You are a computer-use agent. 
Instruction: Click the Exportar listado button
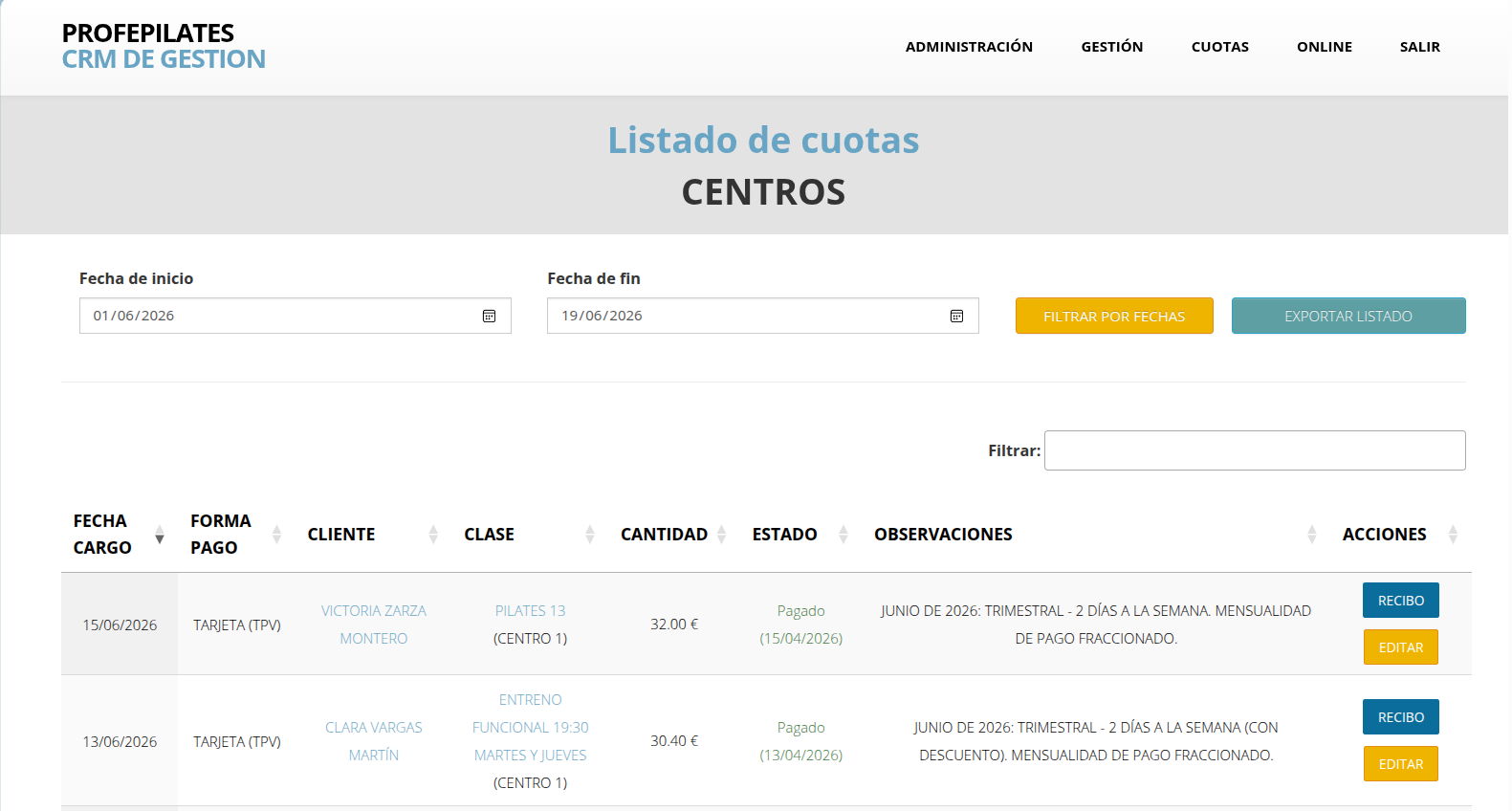(x=1348, y=316)
